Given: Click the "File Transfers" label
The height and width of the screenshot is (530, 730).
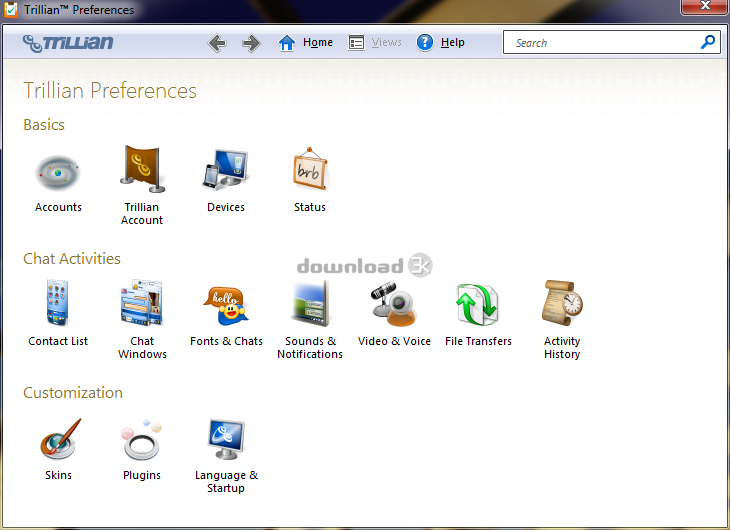Looking at the screenshot, I should coord(478,341).
